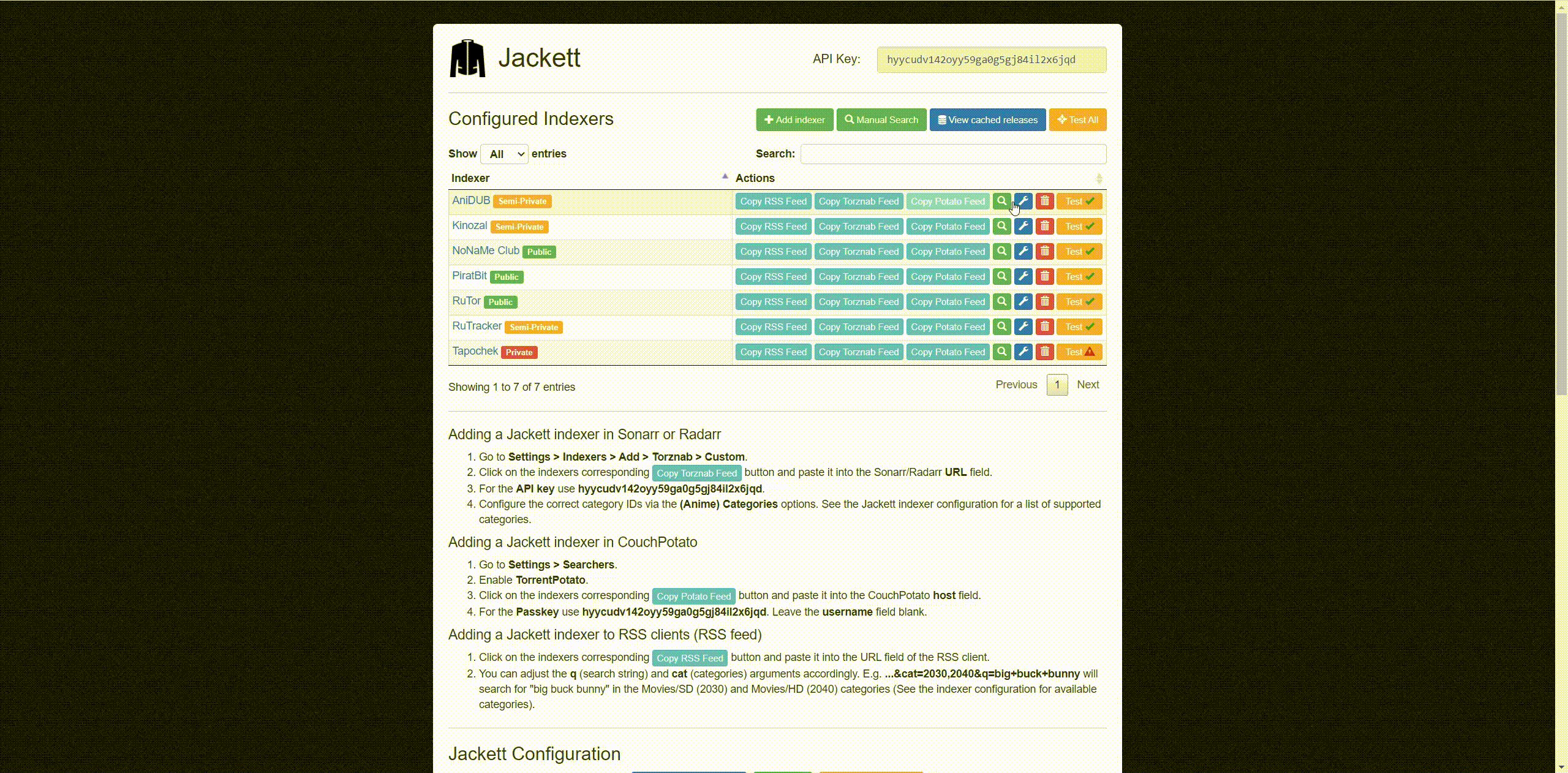
Task: Click the search icon for AniDUB
Action: point(1001,201)
